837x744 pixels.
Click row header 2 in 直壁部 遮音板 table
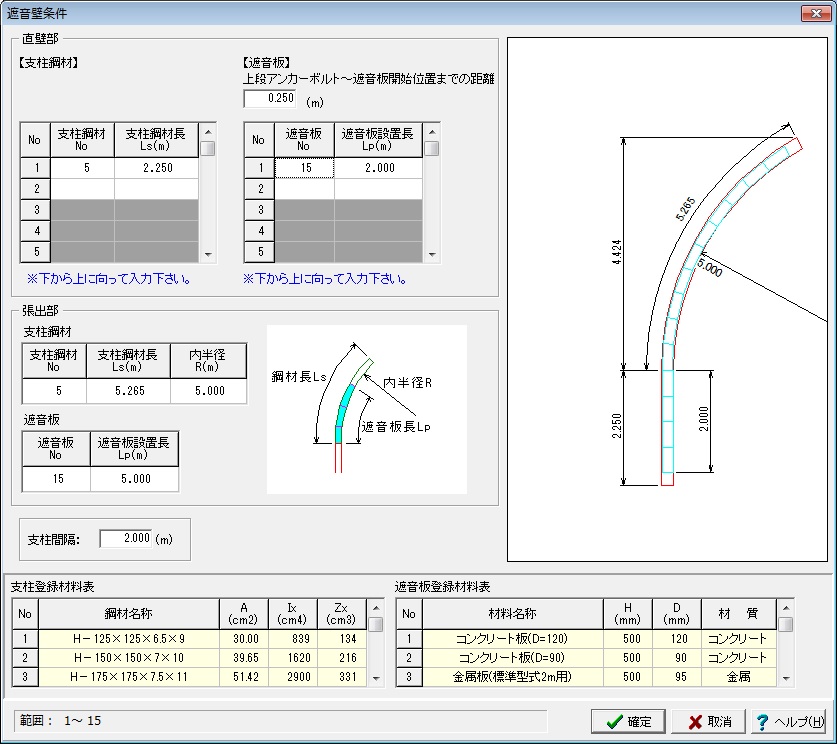[x=259, y=188]
